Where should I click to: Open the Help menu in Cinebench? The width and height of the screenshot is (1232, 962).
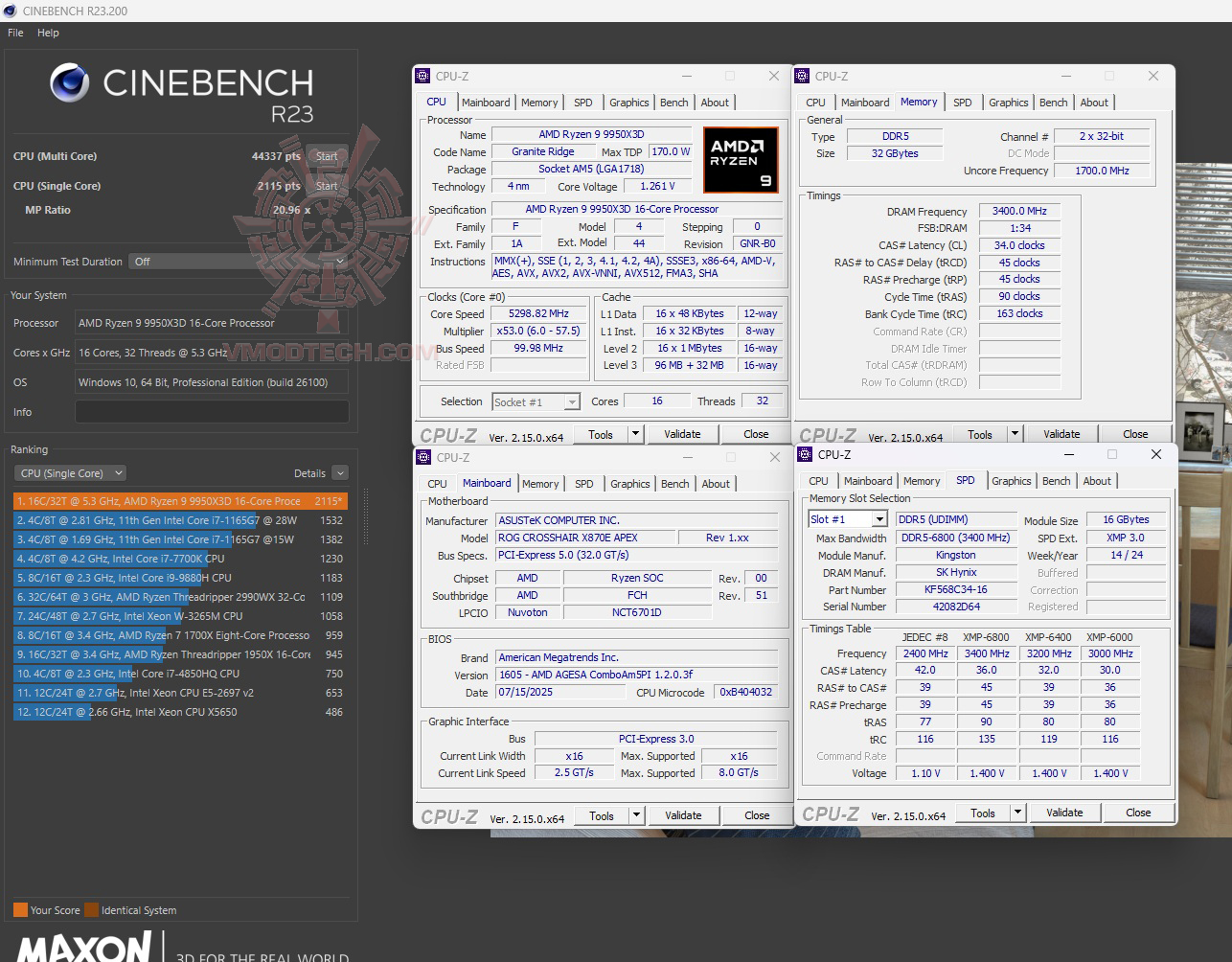[47, 32]
